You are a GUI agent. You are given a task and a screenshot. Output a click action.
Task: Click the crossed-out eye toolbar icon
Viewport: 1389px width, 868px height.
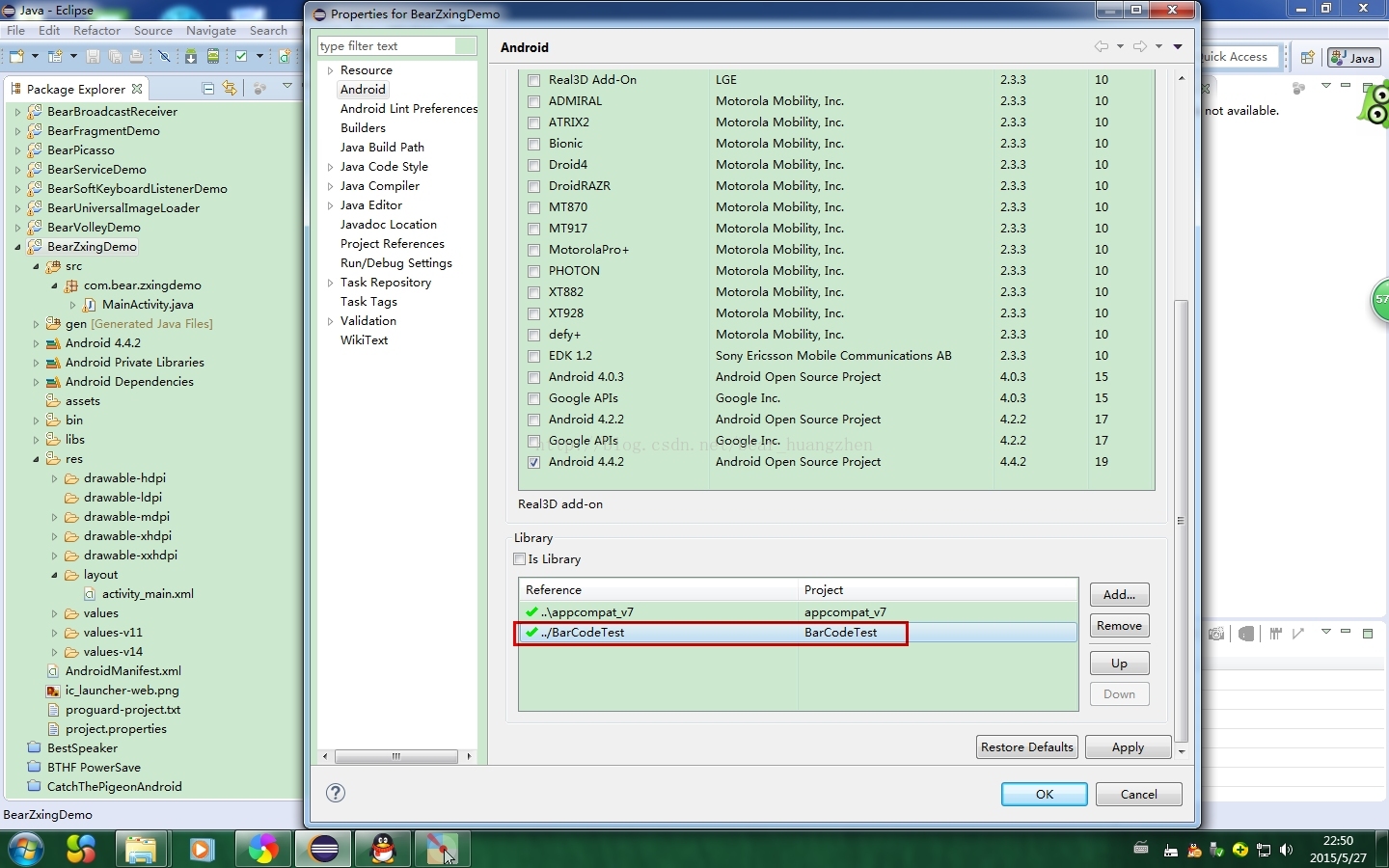pos(164,57)
